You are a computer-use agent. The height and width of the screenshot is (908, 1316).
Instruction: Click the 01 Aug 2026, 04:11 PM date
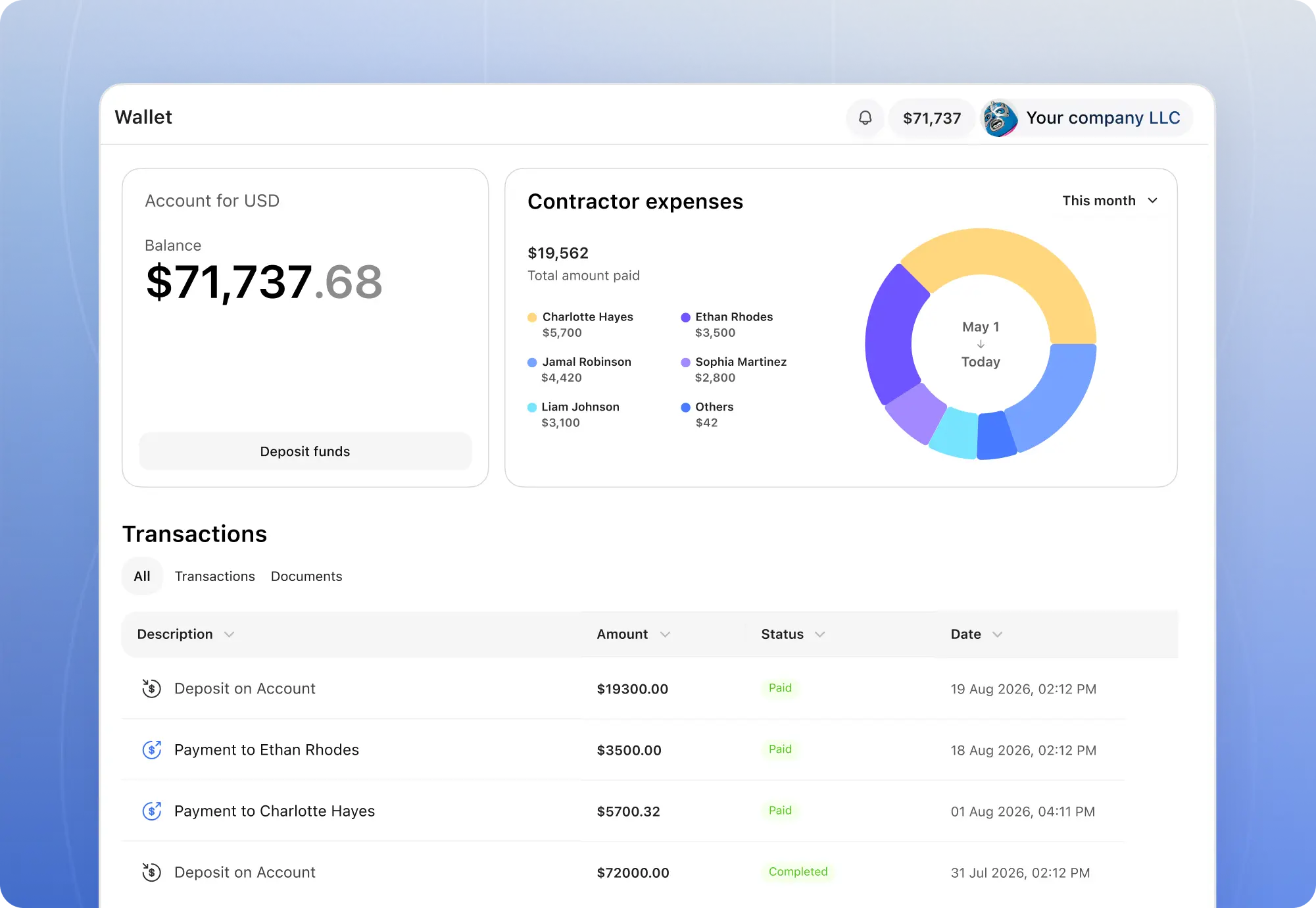pyautogui.click(x=1023, y=812)
